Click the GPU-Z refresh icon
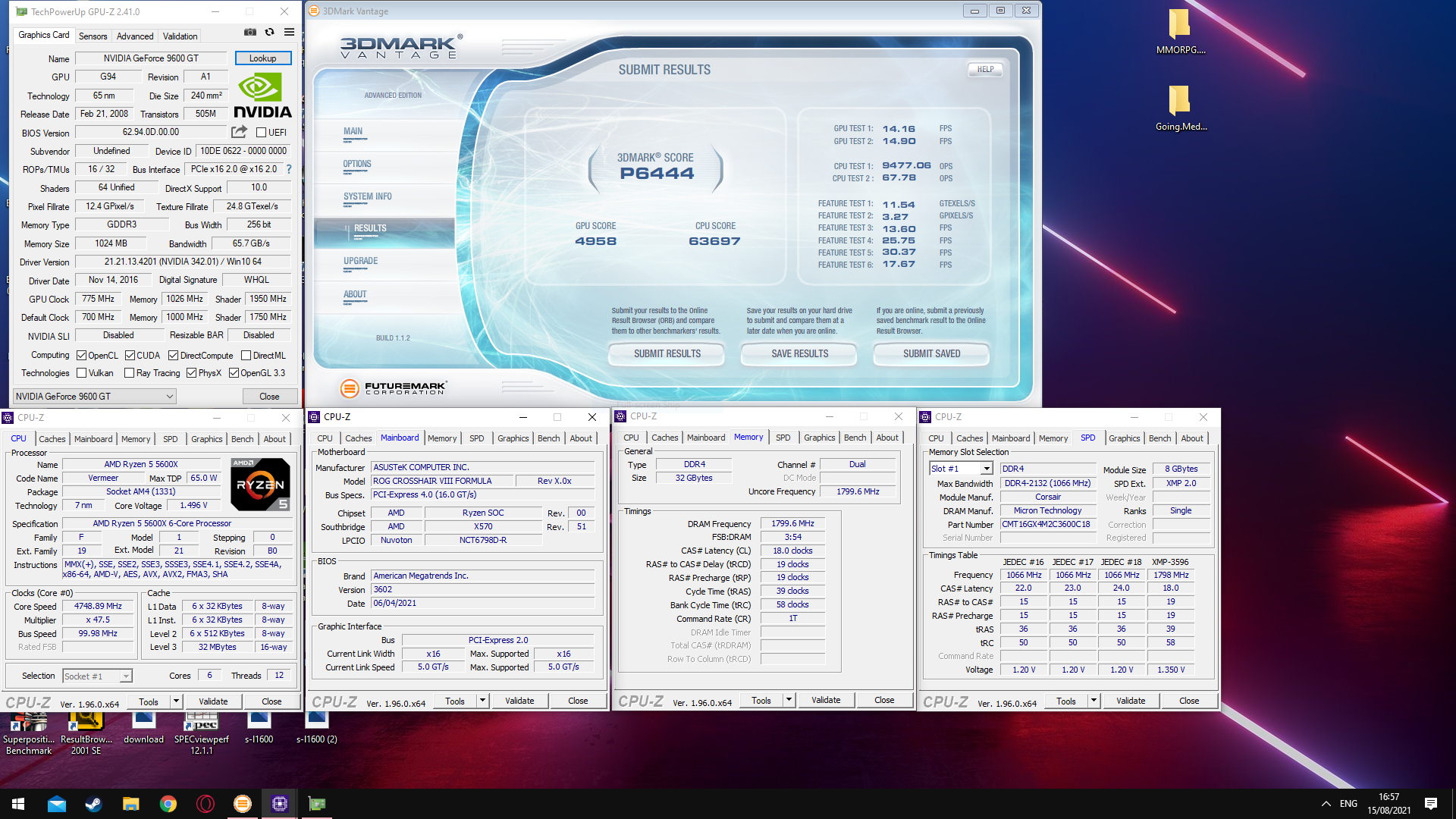 tap(269, 33)
